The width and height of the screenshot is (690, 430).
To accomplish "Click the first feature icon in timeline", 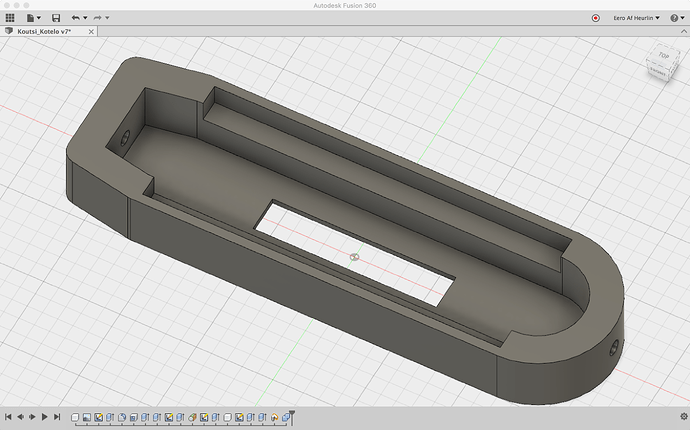I will (x=76, y=416).
